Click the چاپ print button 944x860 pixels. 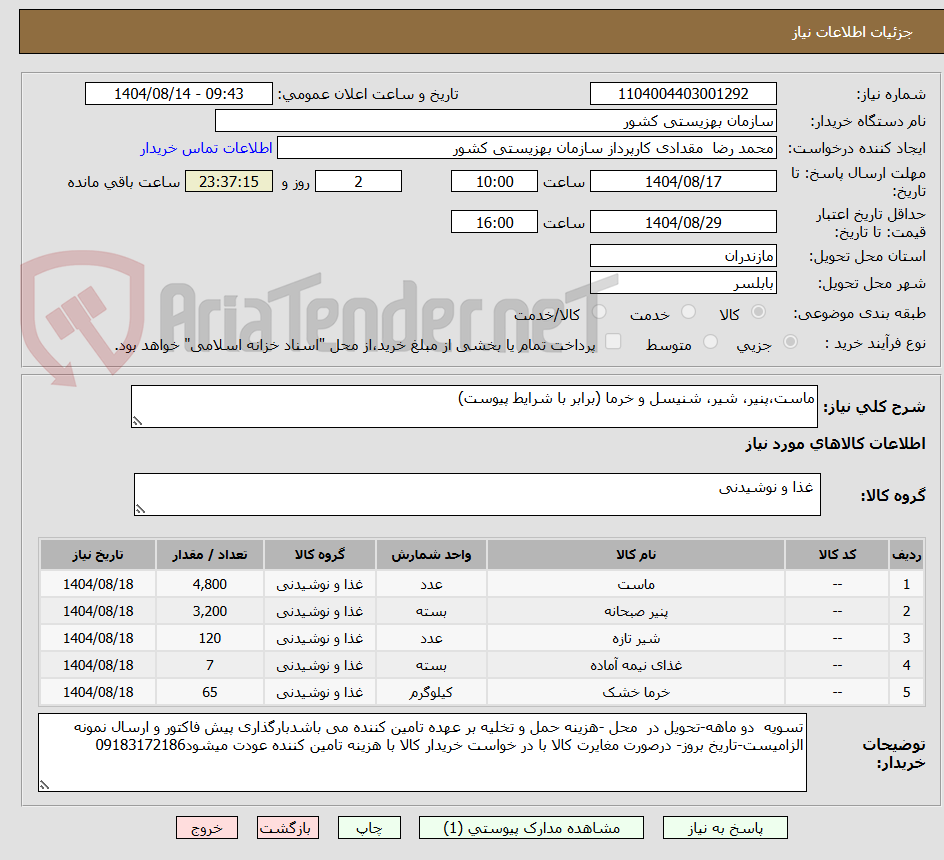[369, 827]
